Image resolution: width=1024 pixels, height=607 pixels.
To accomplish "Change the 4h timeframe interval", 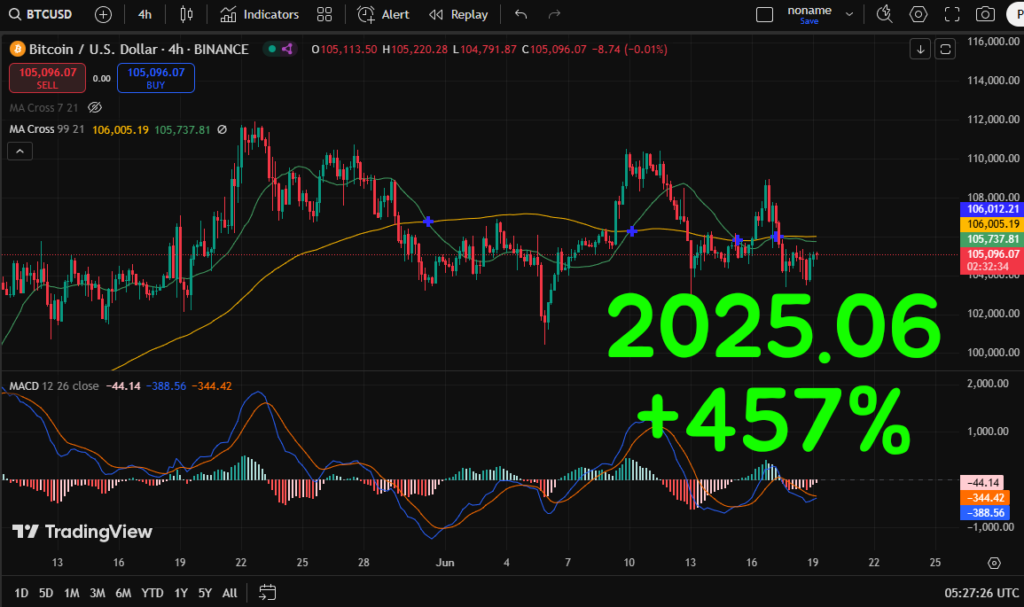I will click(x=145, y=14).
